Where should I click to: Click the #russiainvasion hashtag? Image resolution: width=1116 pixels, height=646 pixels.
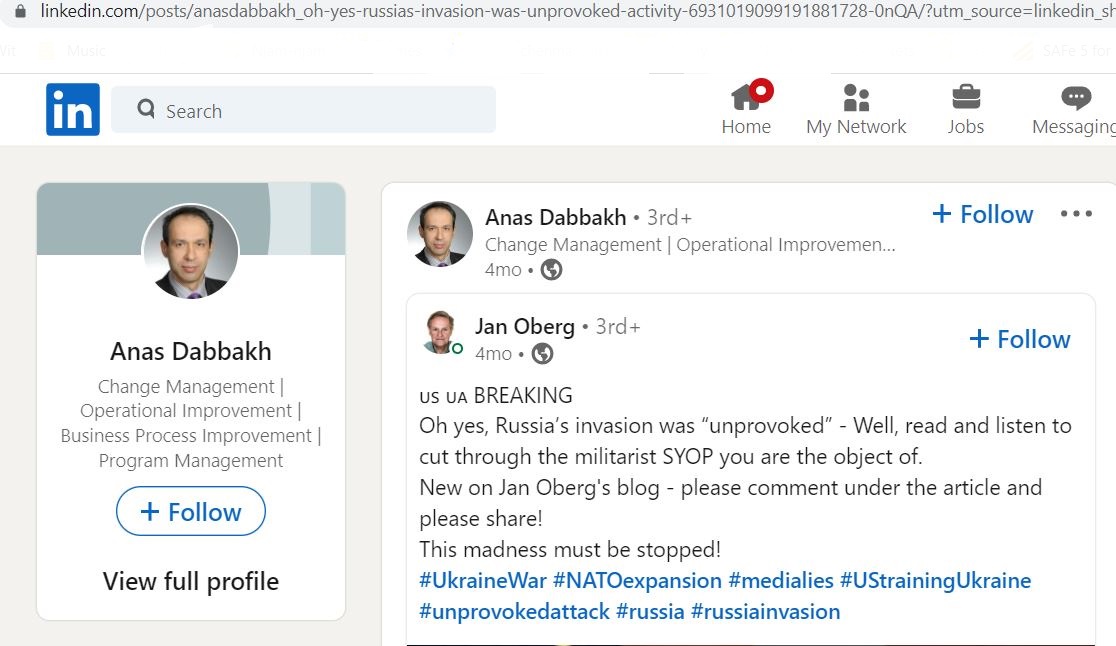click(x=765, y=612)
